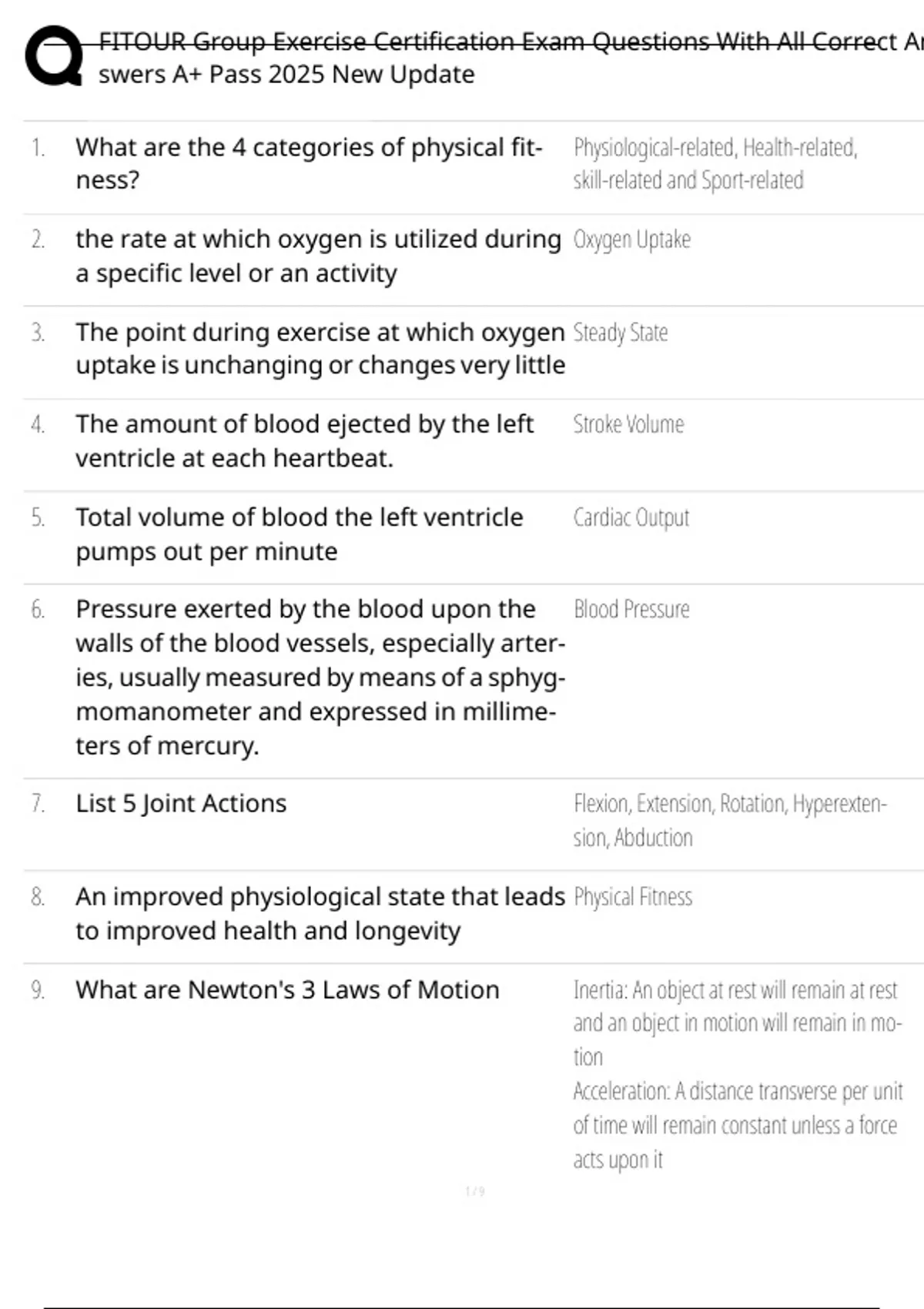Viewport: 924px width, 1309px height.
Task: Select question 1 about physical fitness categories
Action: click(308, 163)
